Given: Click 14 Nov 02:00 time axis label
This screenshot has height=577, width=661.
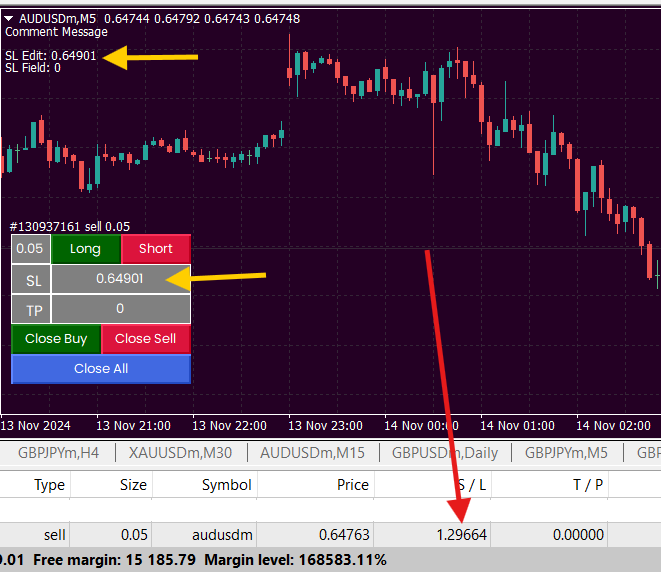Looking at the screenshot, I should (x=613, y=426).
